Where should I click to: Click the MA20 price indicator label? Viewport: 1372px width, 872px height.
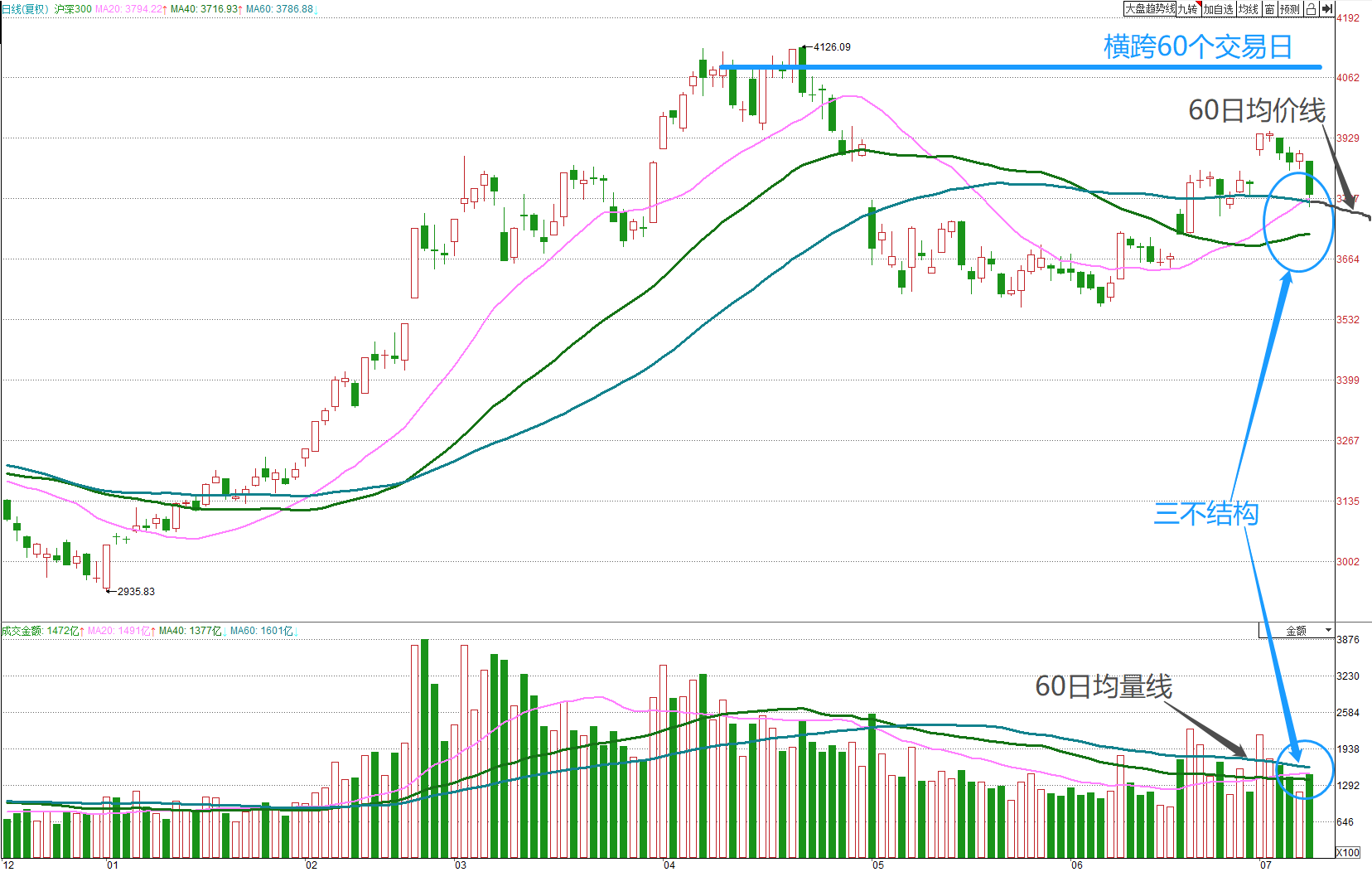tap(131, 9)
